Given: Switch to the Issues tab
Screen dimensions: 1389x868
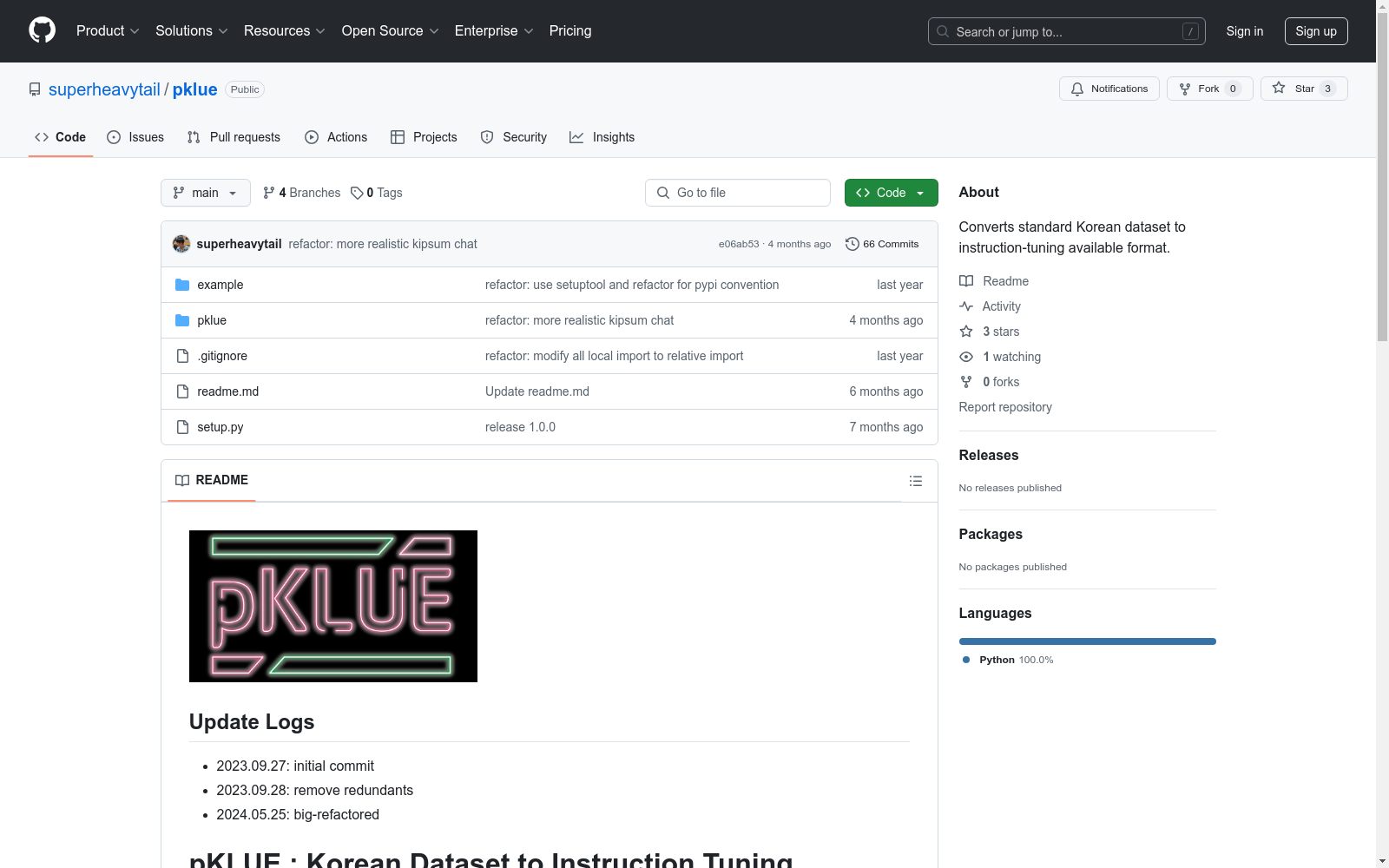Looking at the screenshot, I should 135,137.
